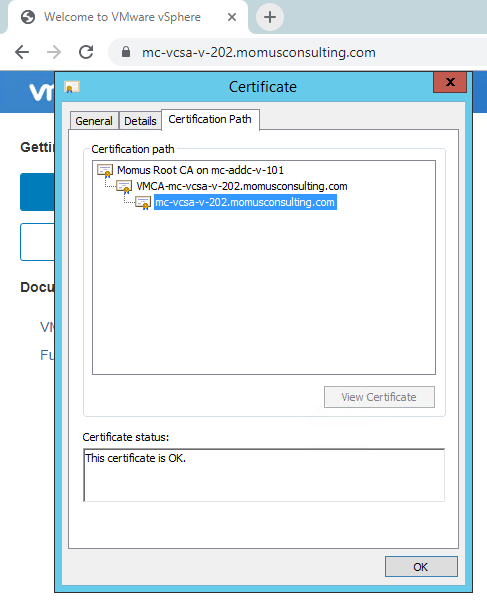Open a new browser tab with plus
The height and width of the screenshot is (608, 487).
coord(270,17)
